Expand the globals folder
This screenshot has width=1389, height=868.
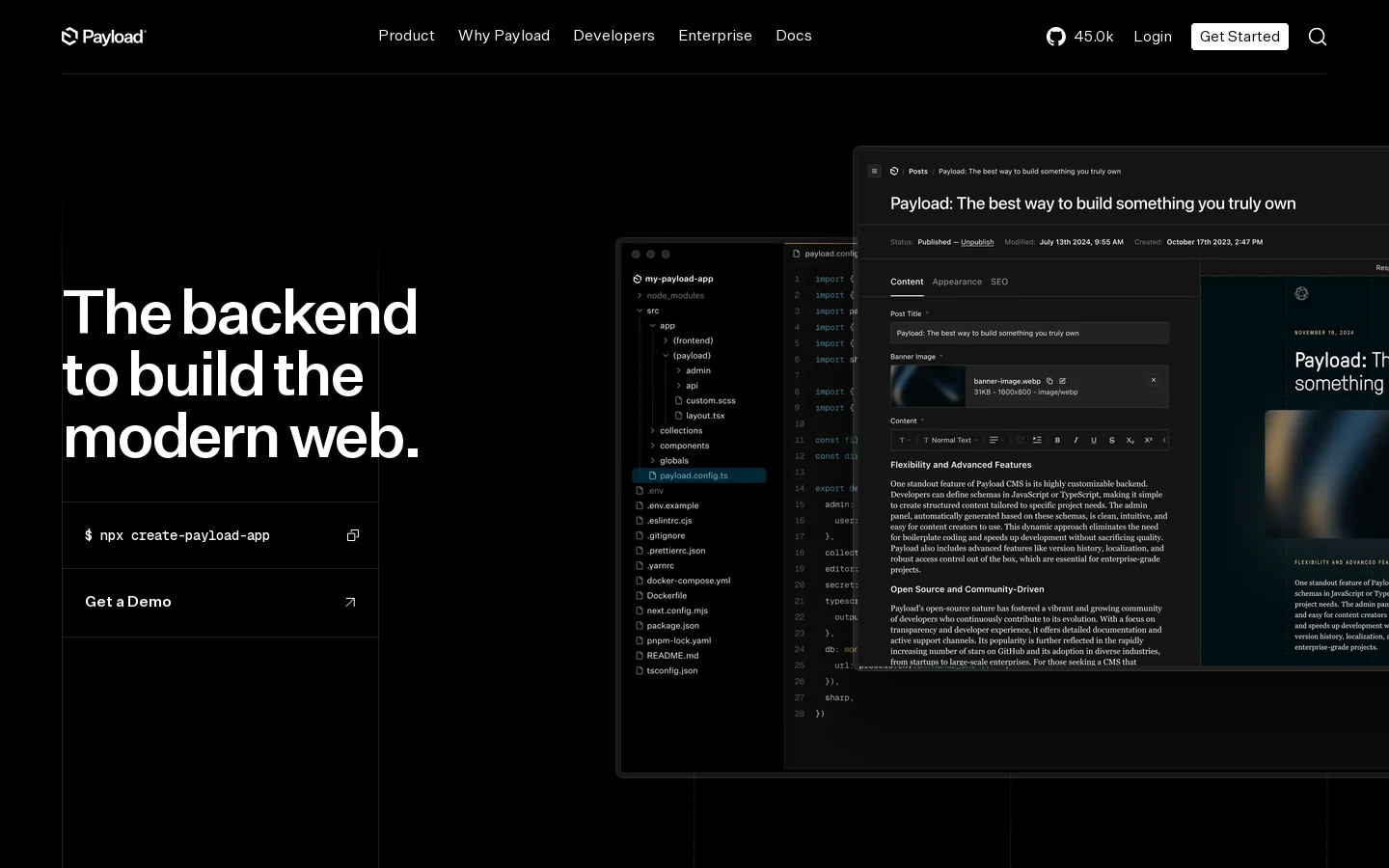click(667, 461)
